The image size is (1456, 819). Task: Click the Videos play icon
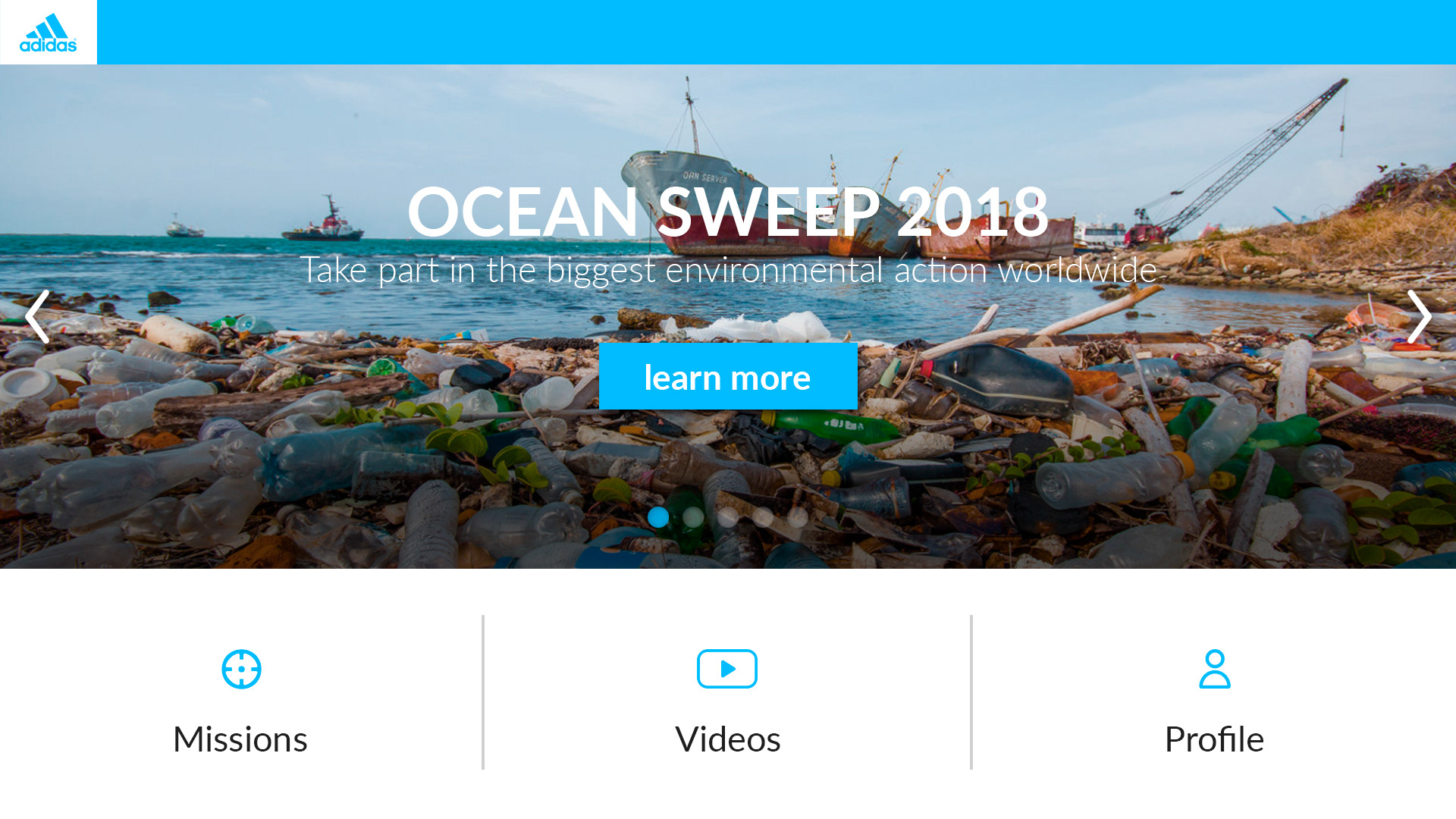pos(727,669)
